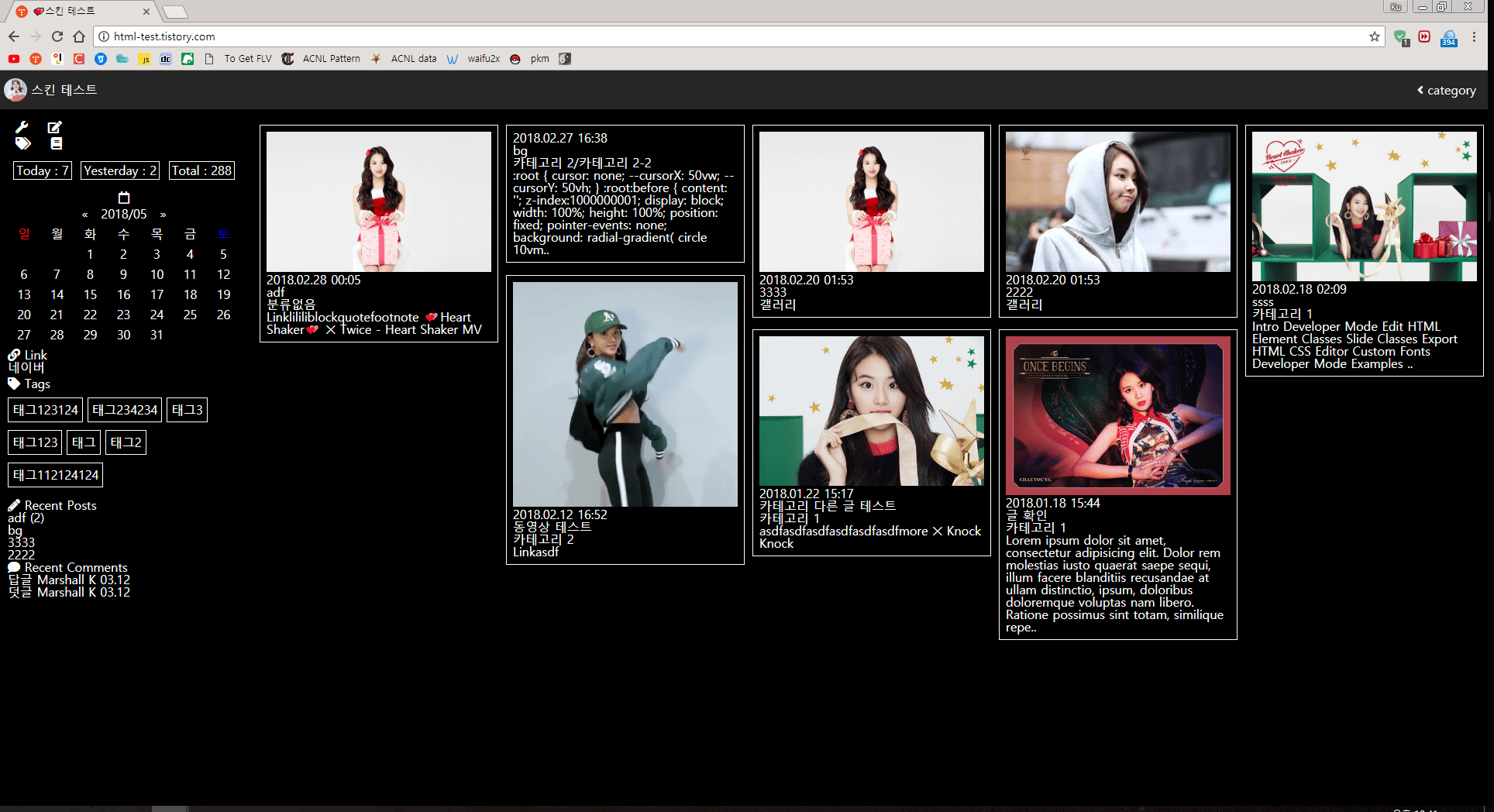
Task: Open the guestbook book icon
Action: click(56, 143)
